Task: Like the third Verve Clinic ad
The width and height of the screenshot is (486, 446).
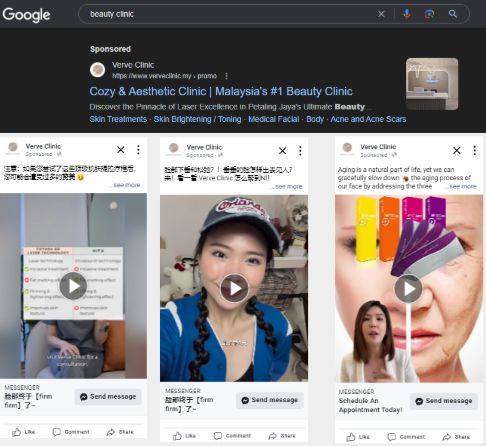Action: pyautogui.click(x=358, y=437)
